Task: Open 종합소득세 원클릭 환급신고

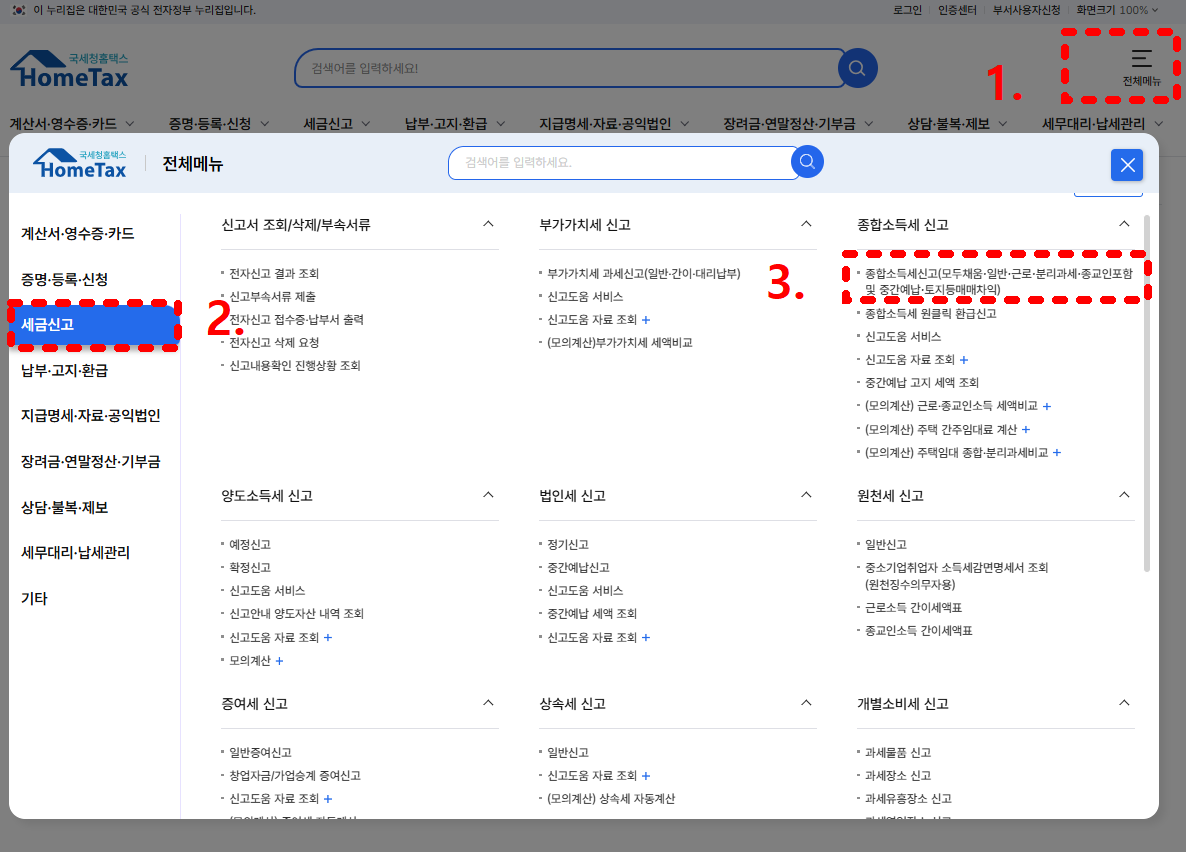Action: (x=930, y=313)
